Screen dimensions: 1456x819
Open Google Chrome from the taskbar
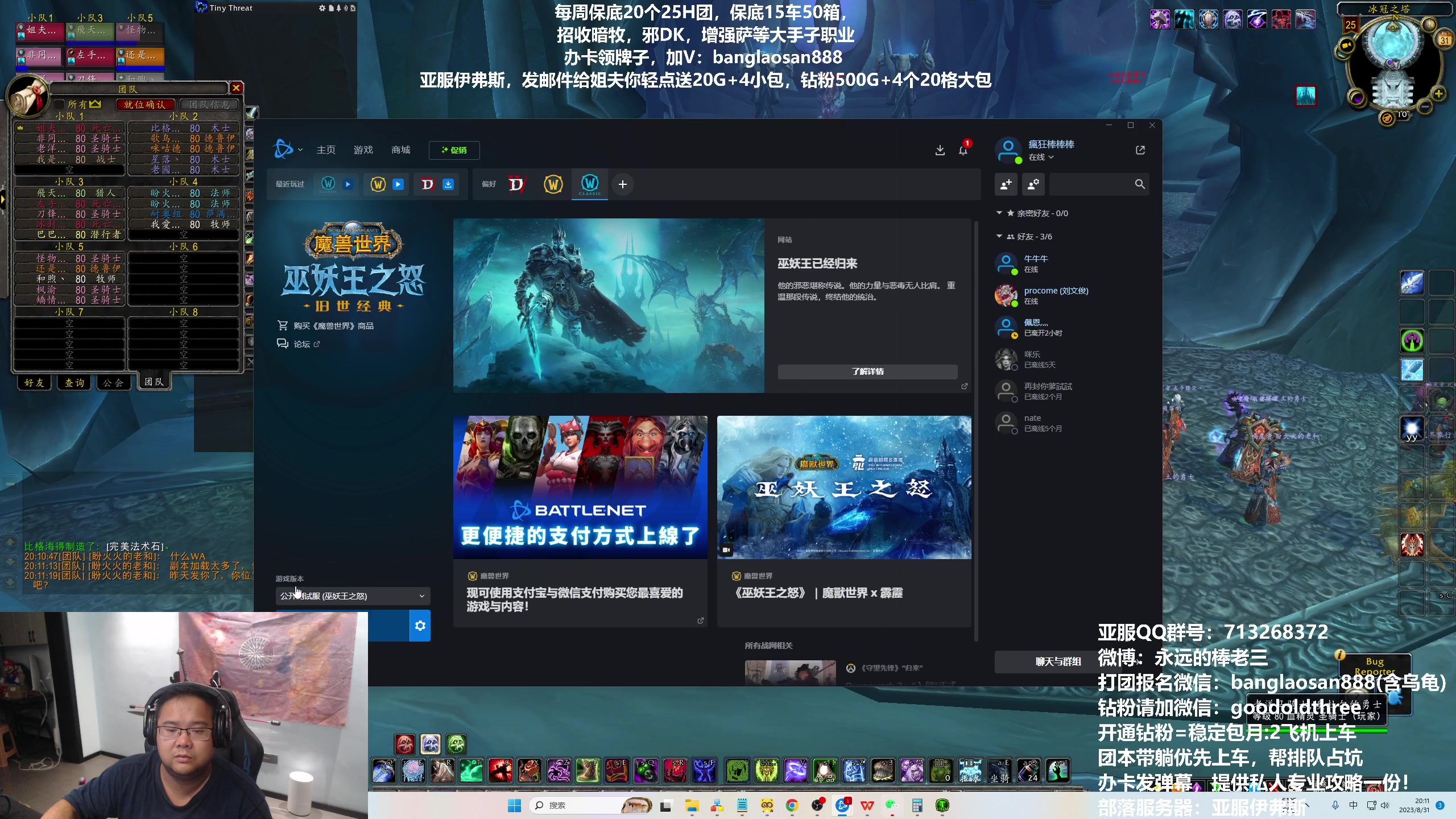792,805
